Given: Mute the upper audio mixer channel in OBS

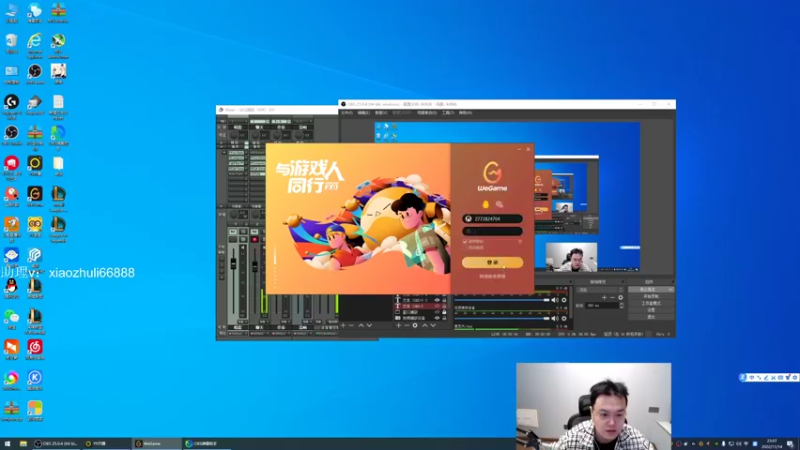Looking at the screenshot, I should [554, 300].
